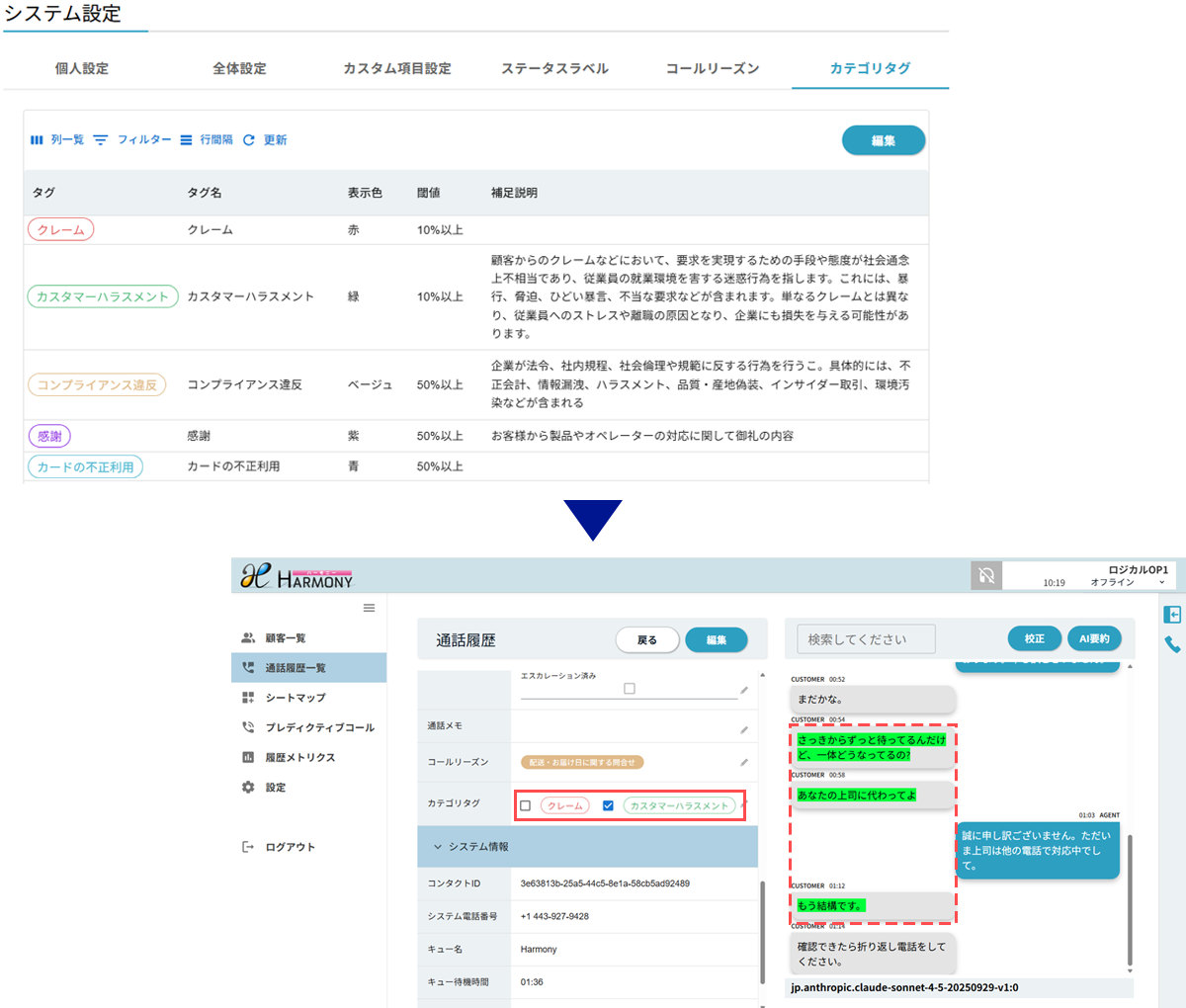Click the panel collapse arrow icon in the right rail

(1172, 615)
